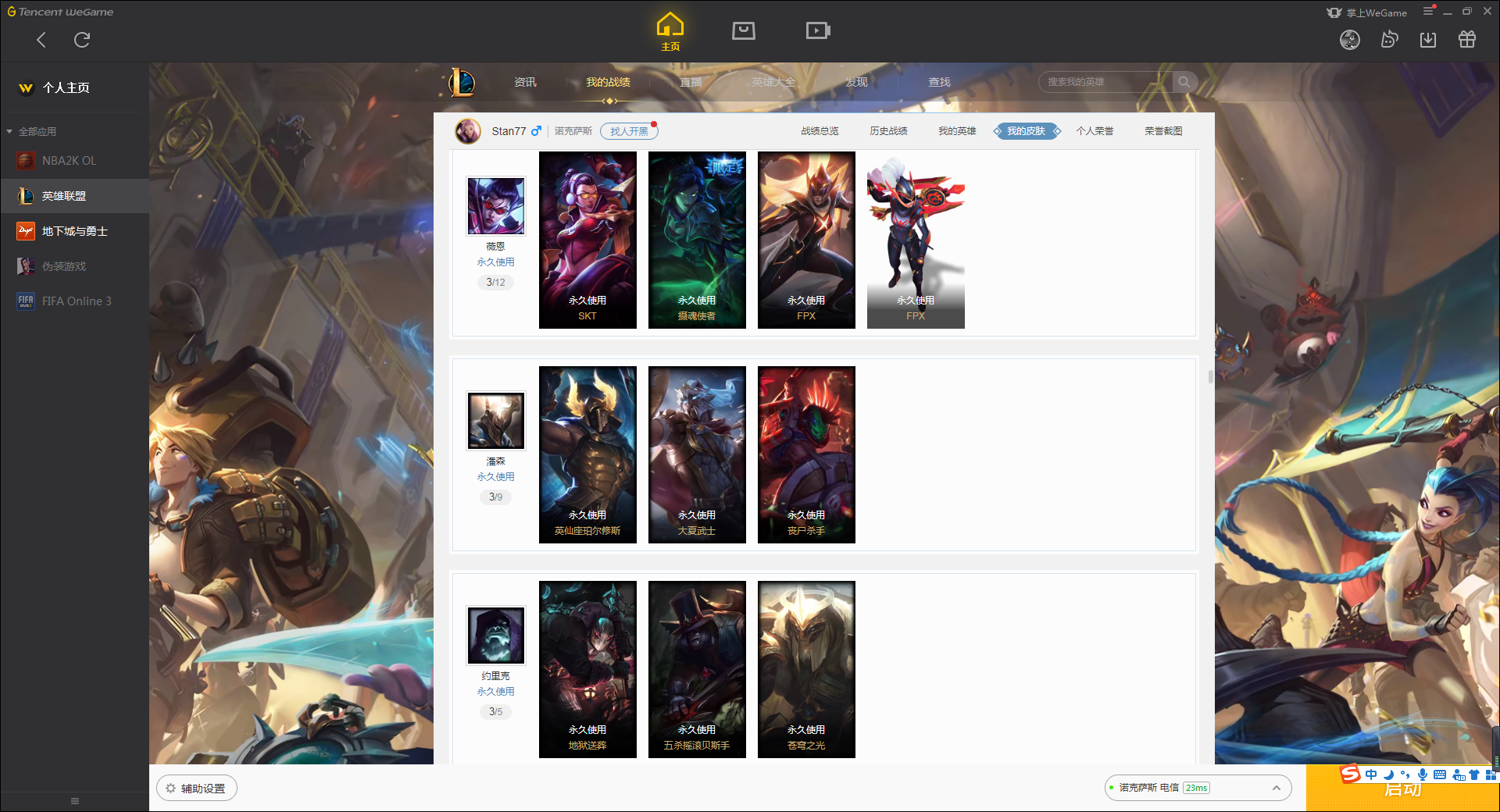Click the skin list scrollbar
The width and height of the screenshot is (1500, 812).
tap(1210, 377)
